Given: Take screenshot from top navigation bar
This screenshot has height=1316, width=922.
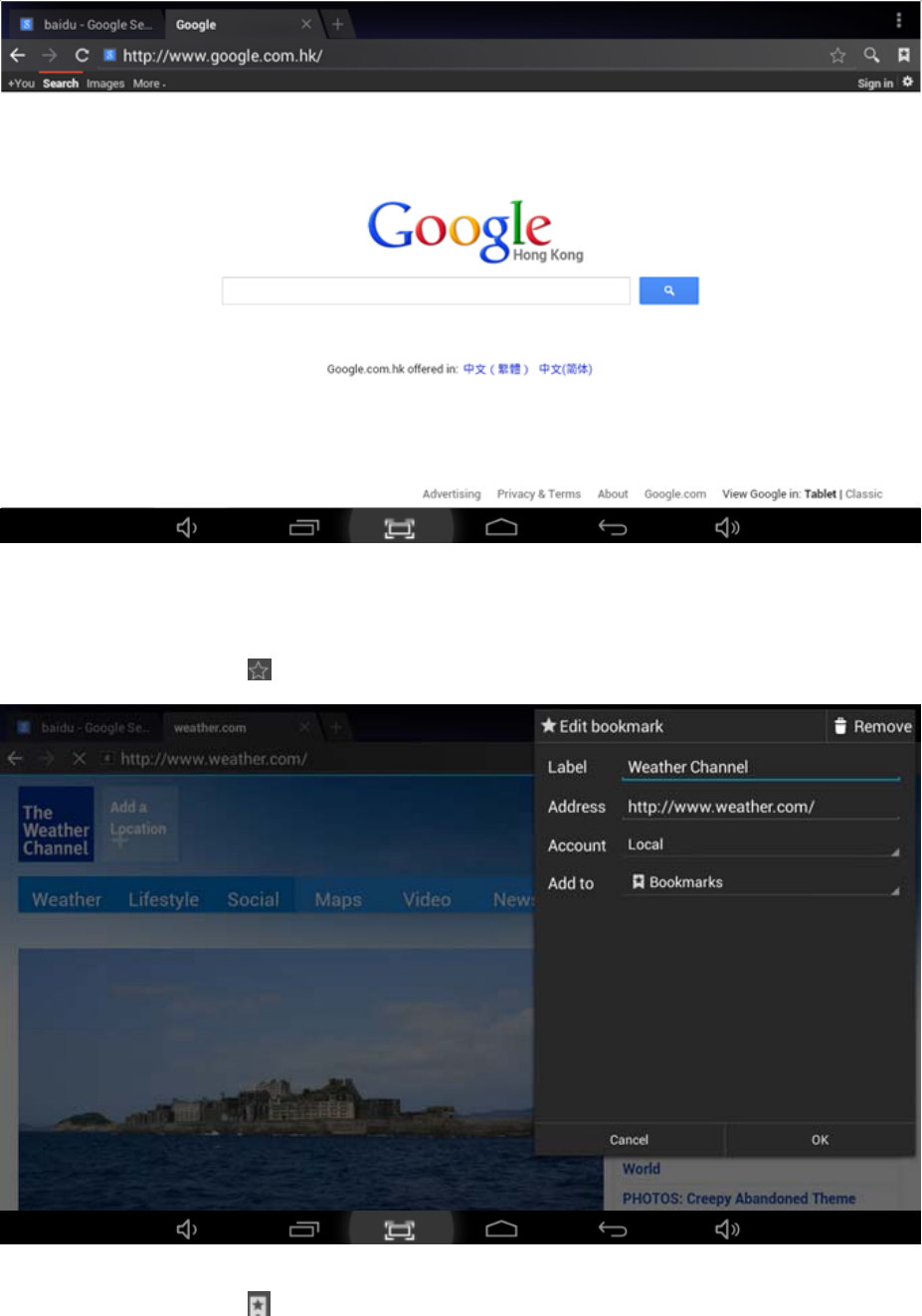Looking at the screenshot, I should coord(400,528).
